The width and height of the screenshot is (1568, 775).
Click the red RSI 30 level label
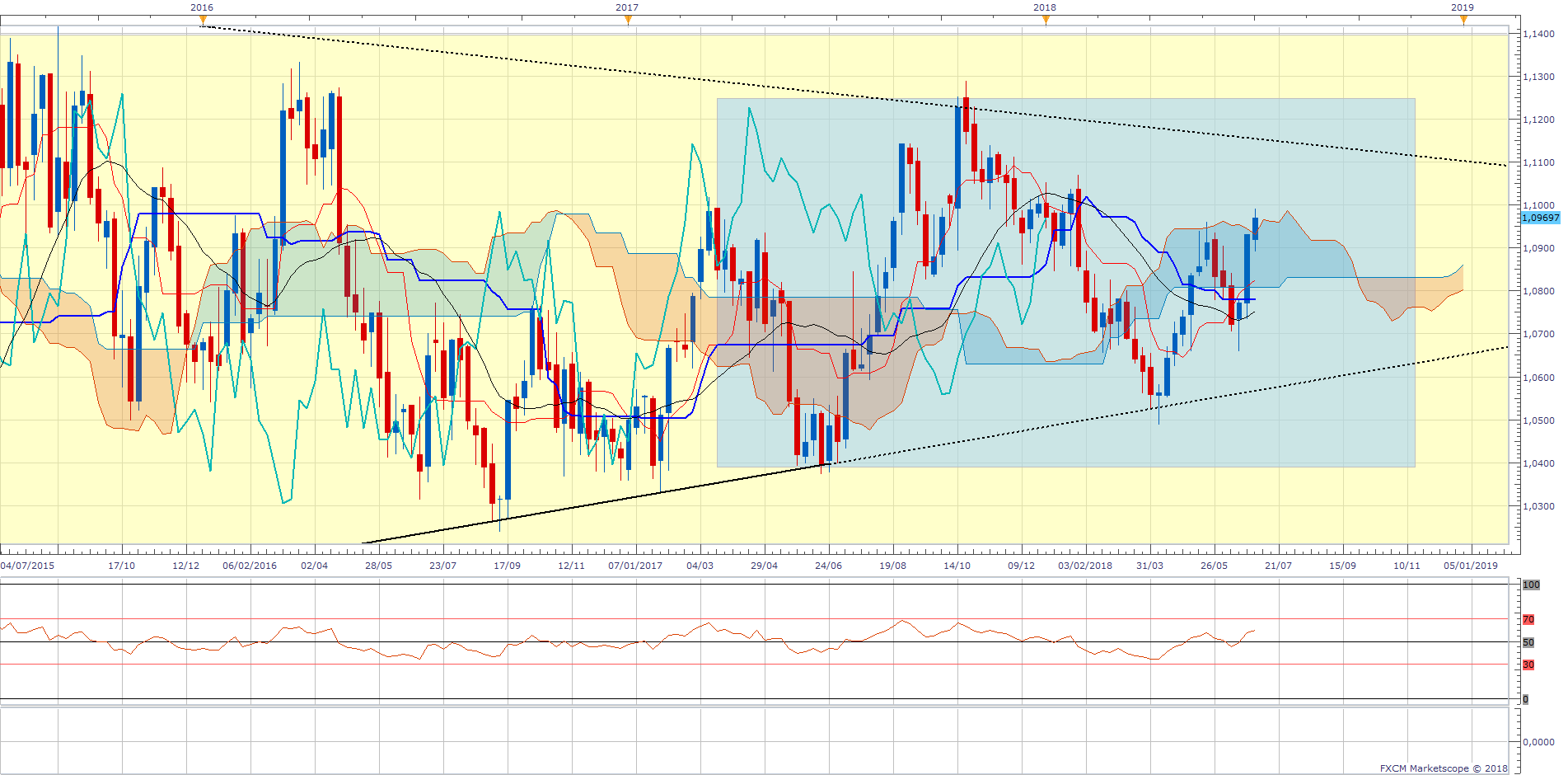[x=1528, y=665]
